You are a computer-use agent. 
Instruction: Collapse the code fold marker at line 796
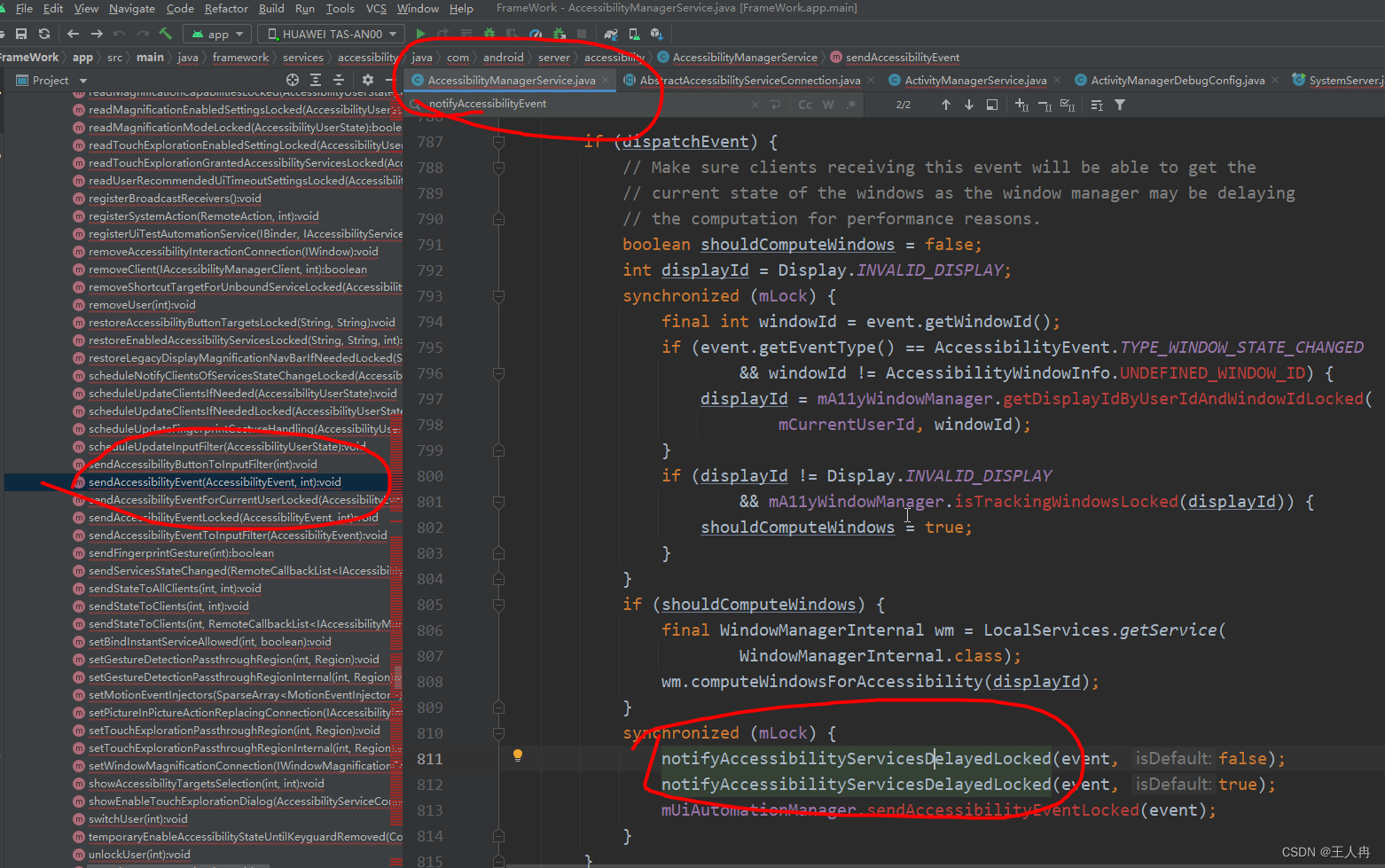pos(498,373)
